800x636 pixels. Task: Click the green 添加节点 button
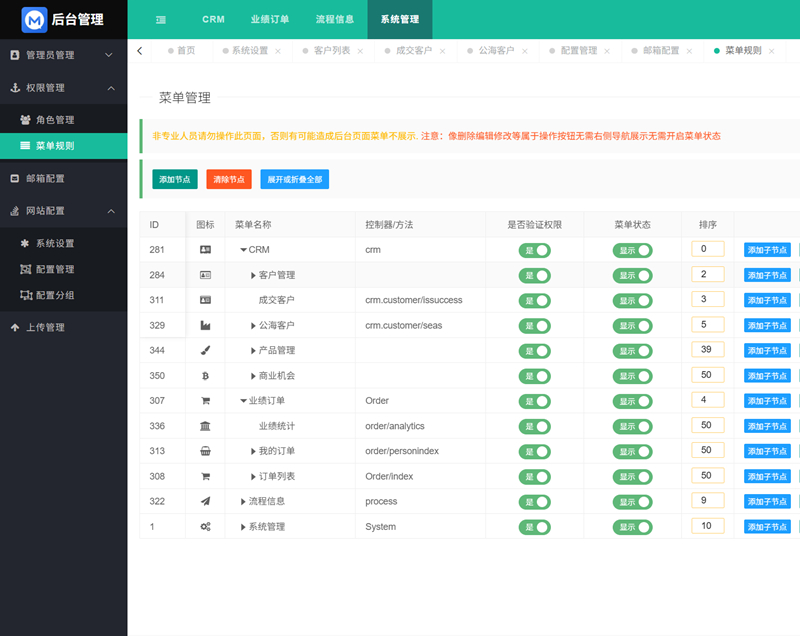[x=175, y=179]
